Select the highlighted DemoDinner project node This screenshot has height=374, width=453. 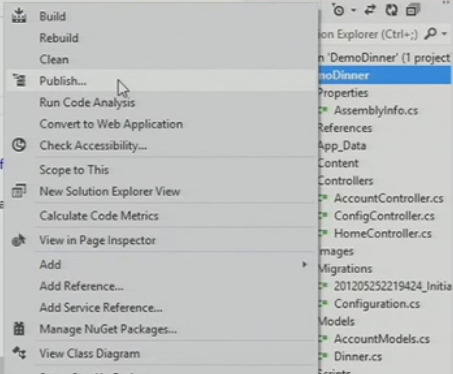tap(385, 75)
